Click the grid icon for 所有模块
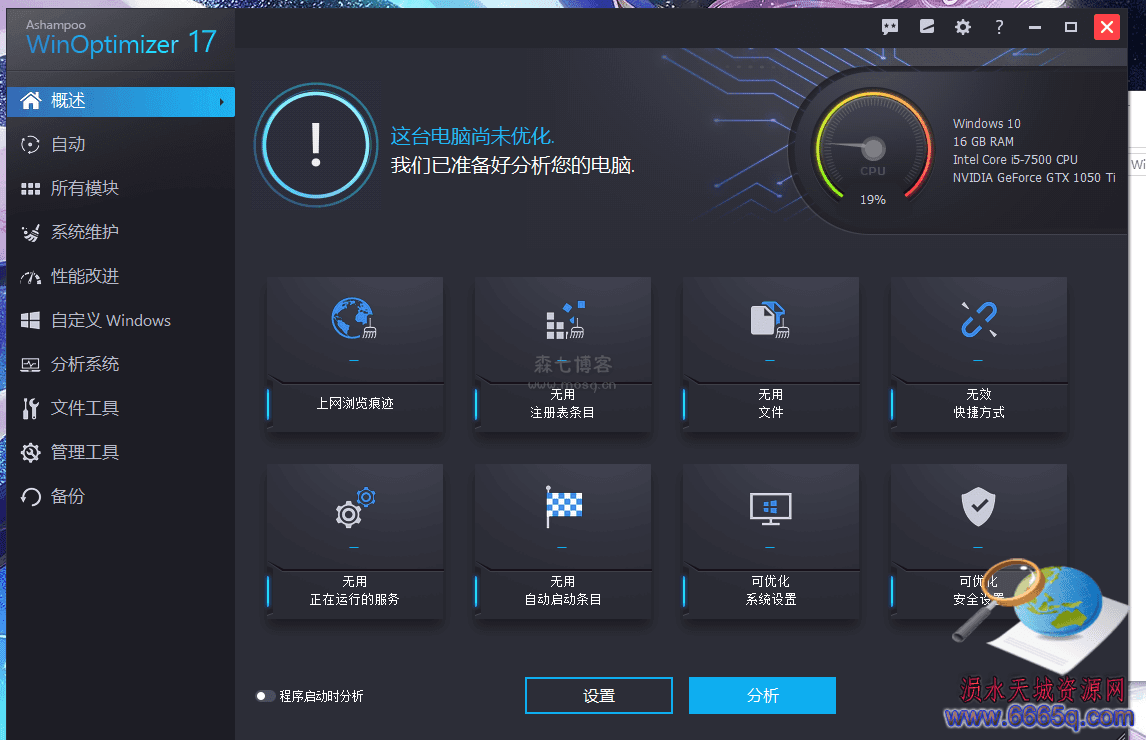1146x740 pixels. coord(30,189)
